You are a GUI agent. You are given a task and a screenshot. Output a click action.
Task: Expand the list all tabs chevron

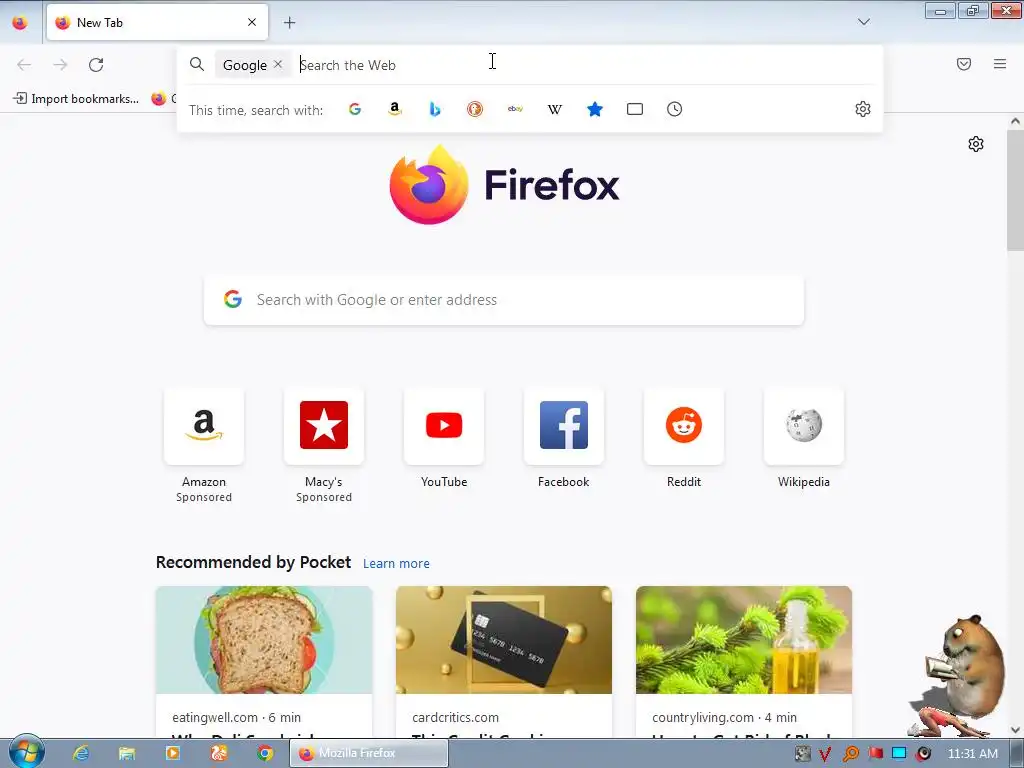pos(863,22)
